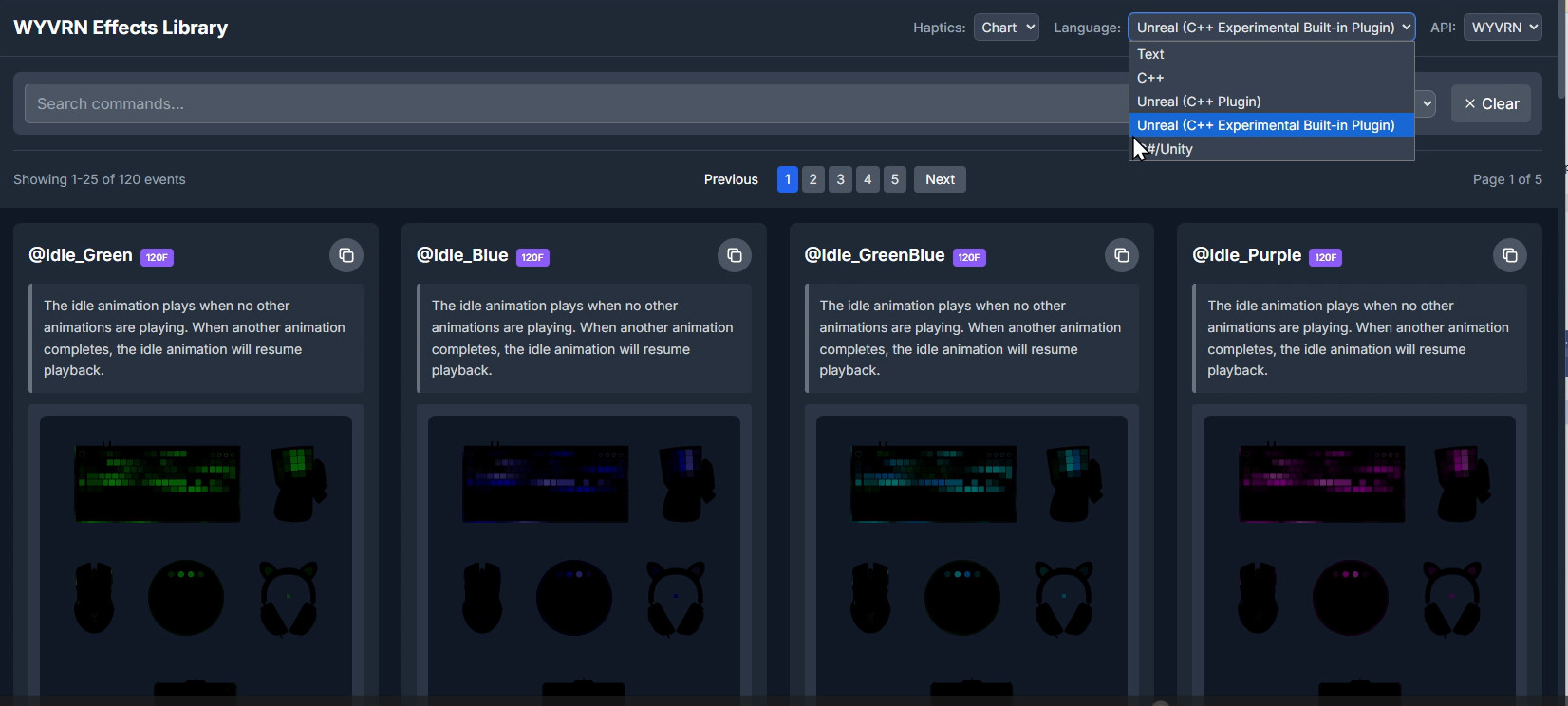
Task: Collapse the Language dropdown selector
Action: 1271,28
